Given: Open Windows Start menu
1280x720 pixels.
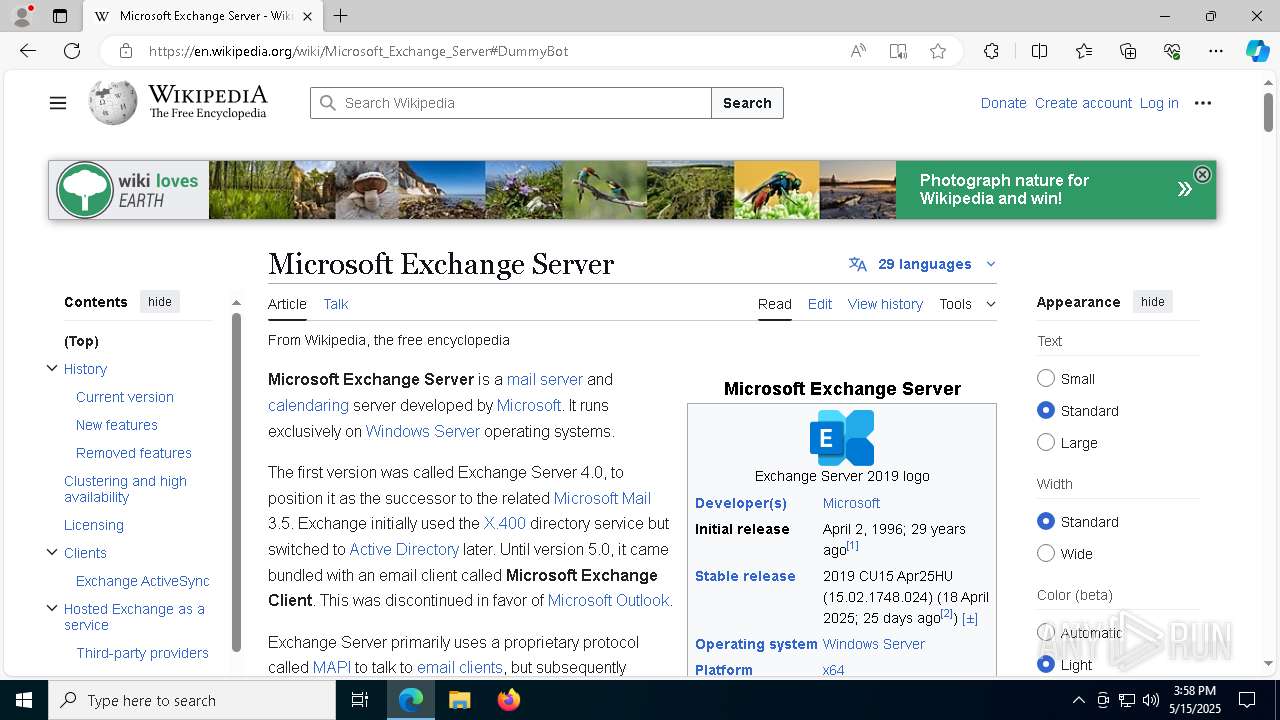Looking at the screenshot, I should pos(24,700).
